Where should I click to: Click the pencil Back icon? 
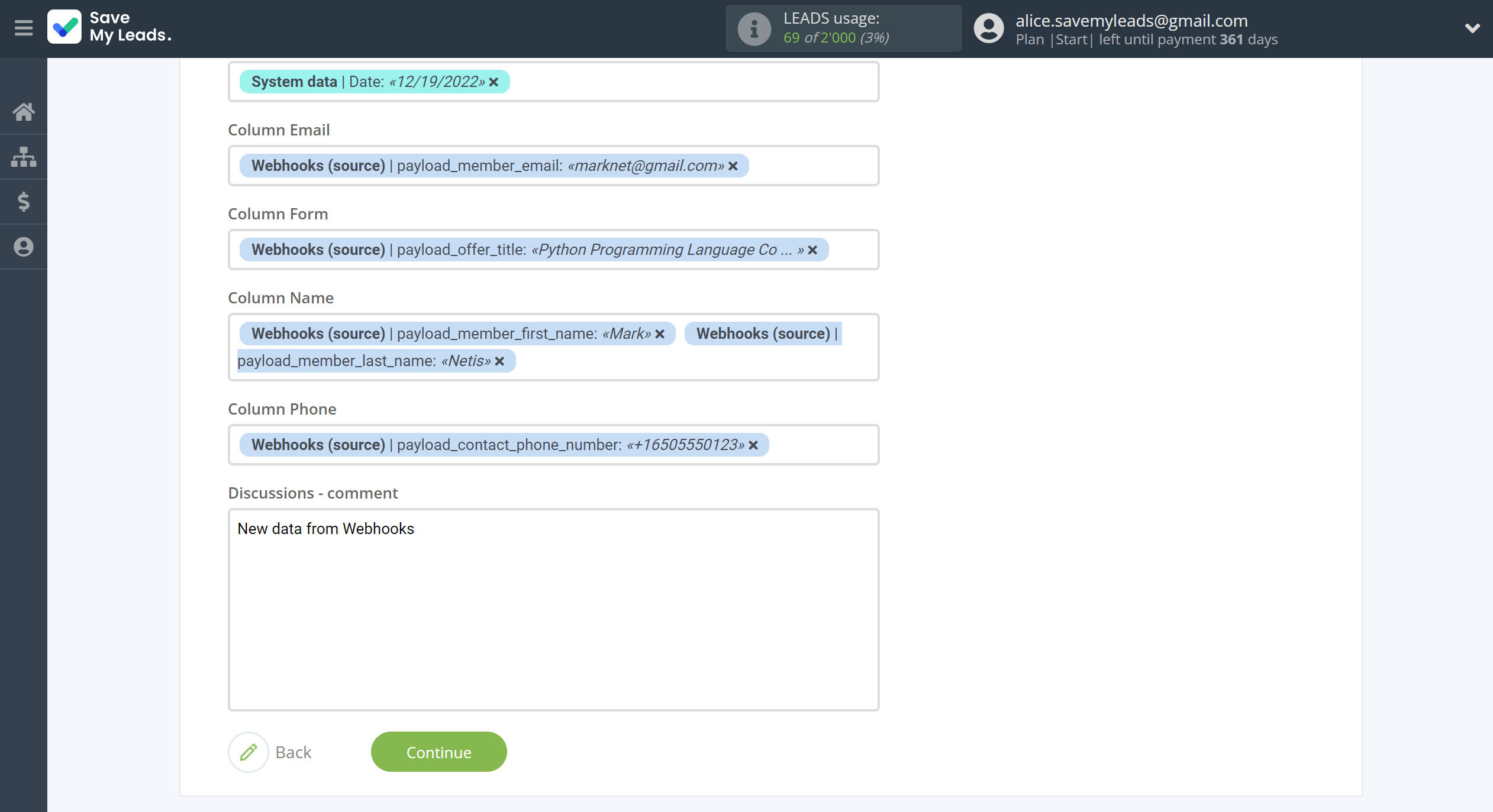249,752
